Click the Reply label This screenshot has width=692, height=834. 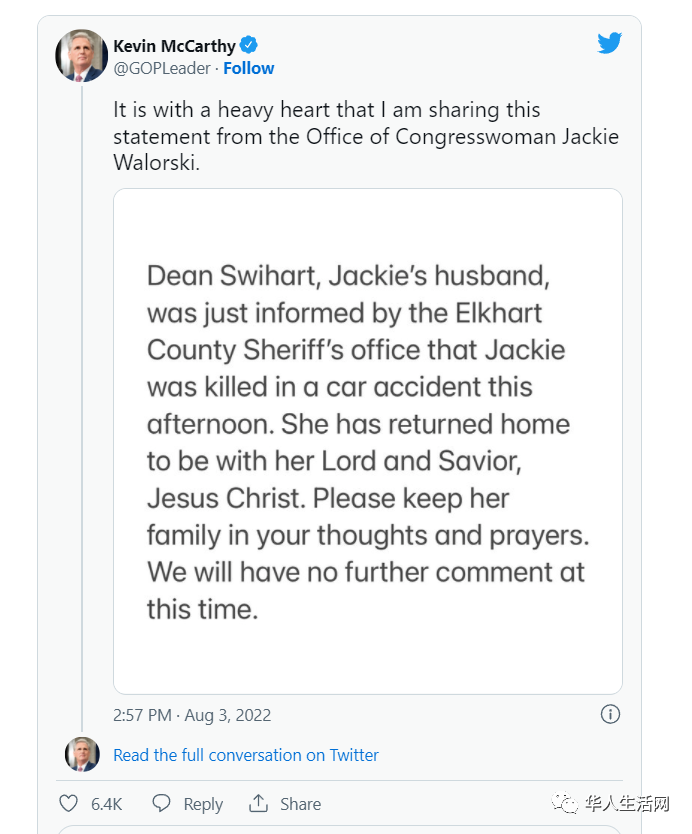203,804
